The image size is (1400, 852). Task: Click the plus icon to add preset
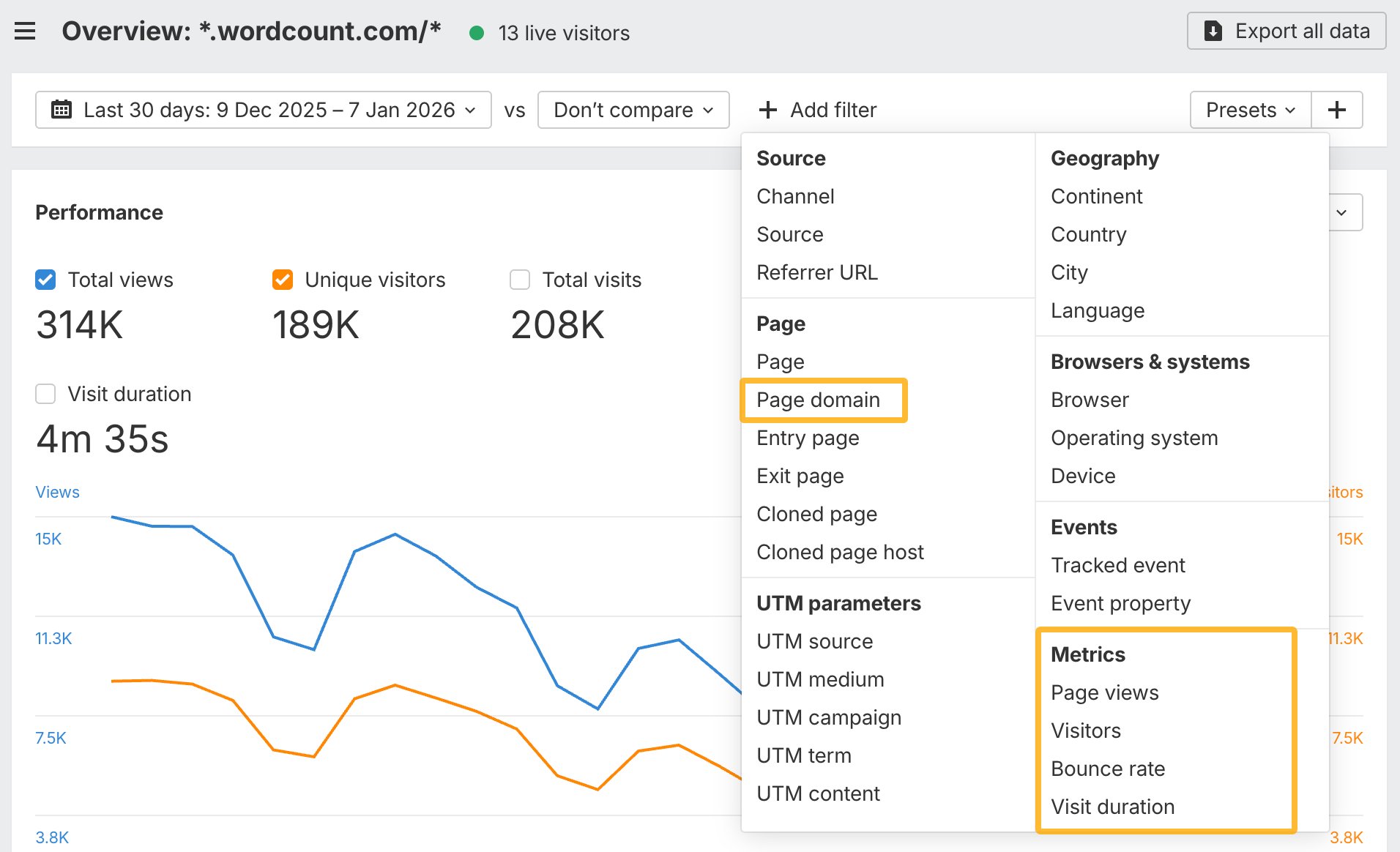1336,110
